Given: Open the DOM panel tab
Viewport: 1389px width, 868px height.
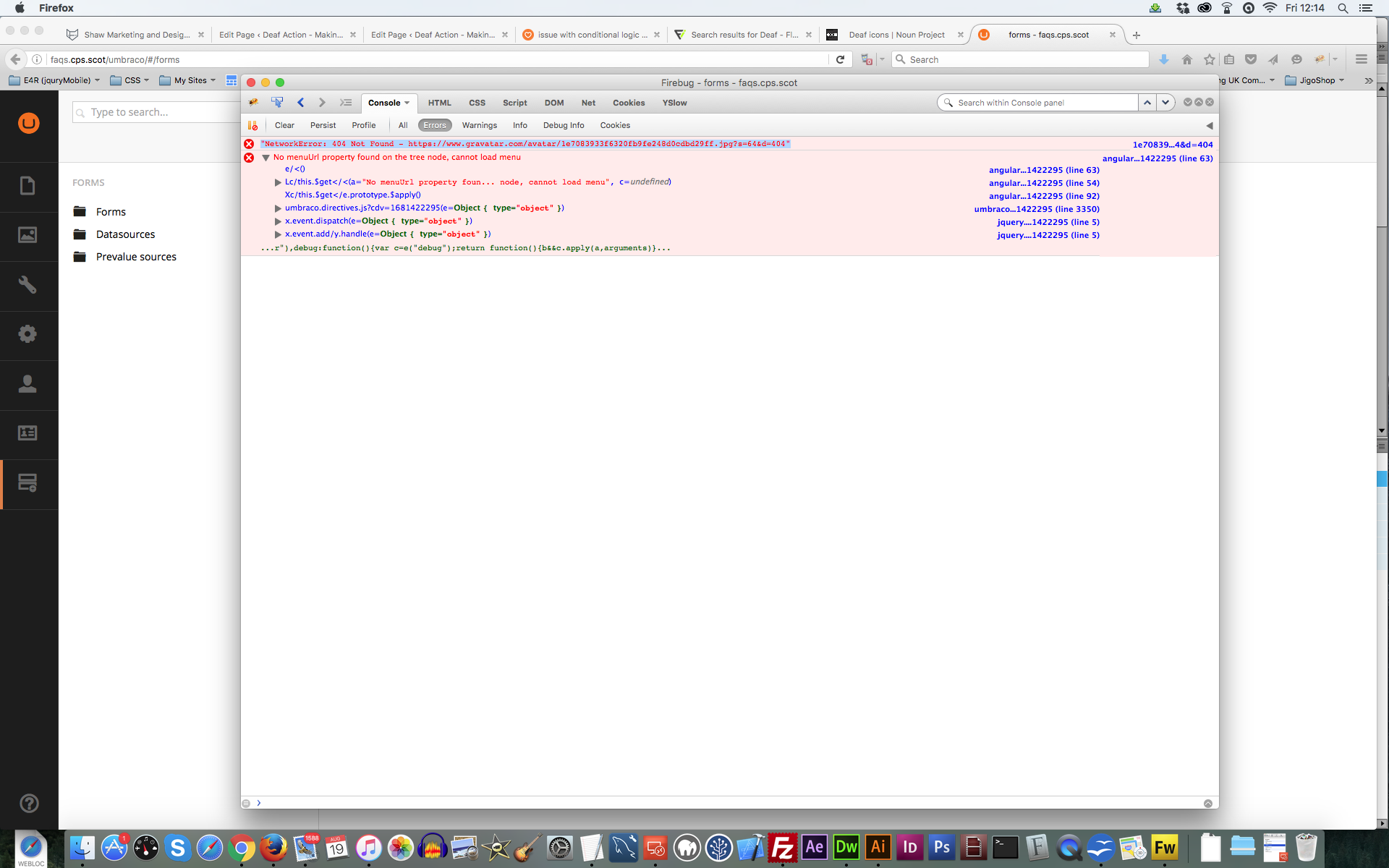Looking at the screenshot, I should (554, 103).
